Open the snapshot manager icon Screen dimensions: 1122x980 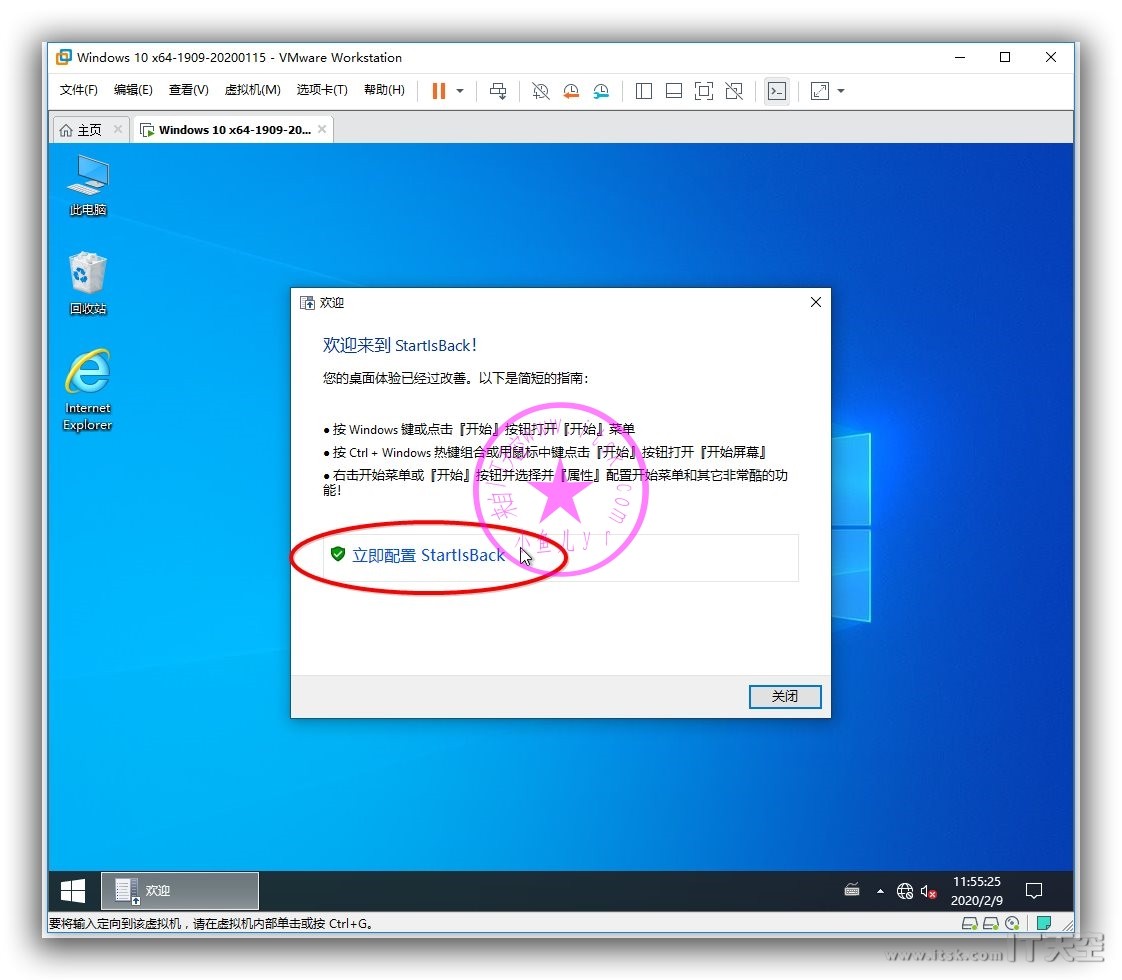point(601,91)
